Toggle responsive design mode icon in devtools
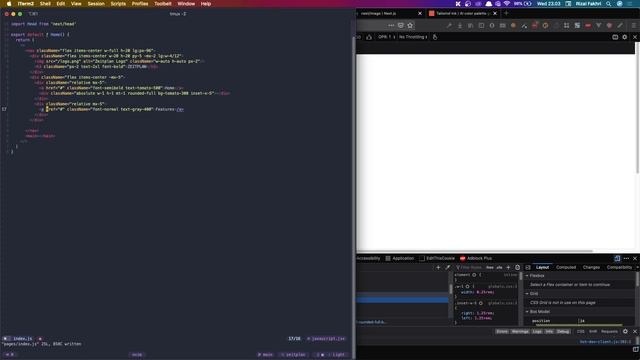Screen dimensions: 640x360 [x=617, y=258]
